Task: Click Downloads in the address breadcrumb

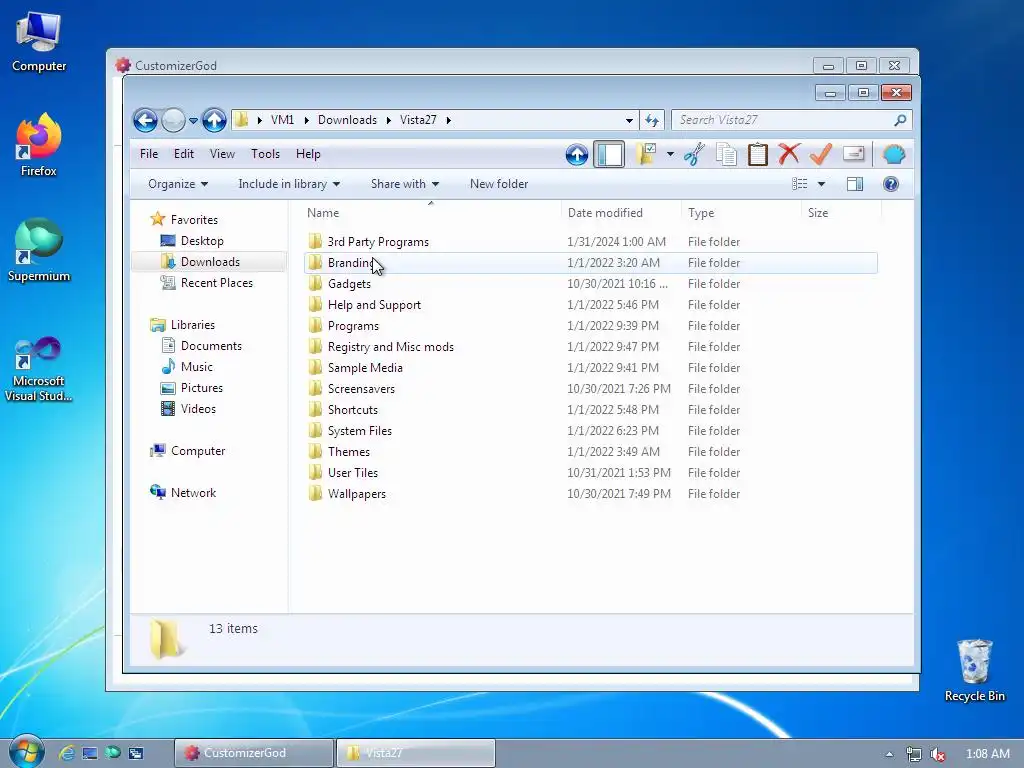Action: tap(347, 120)
